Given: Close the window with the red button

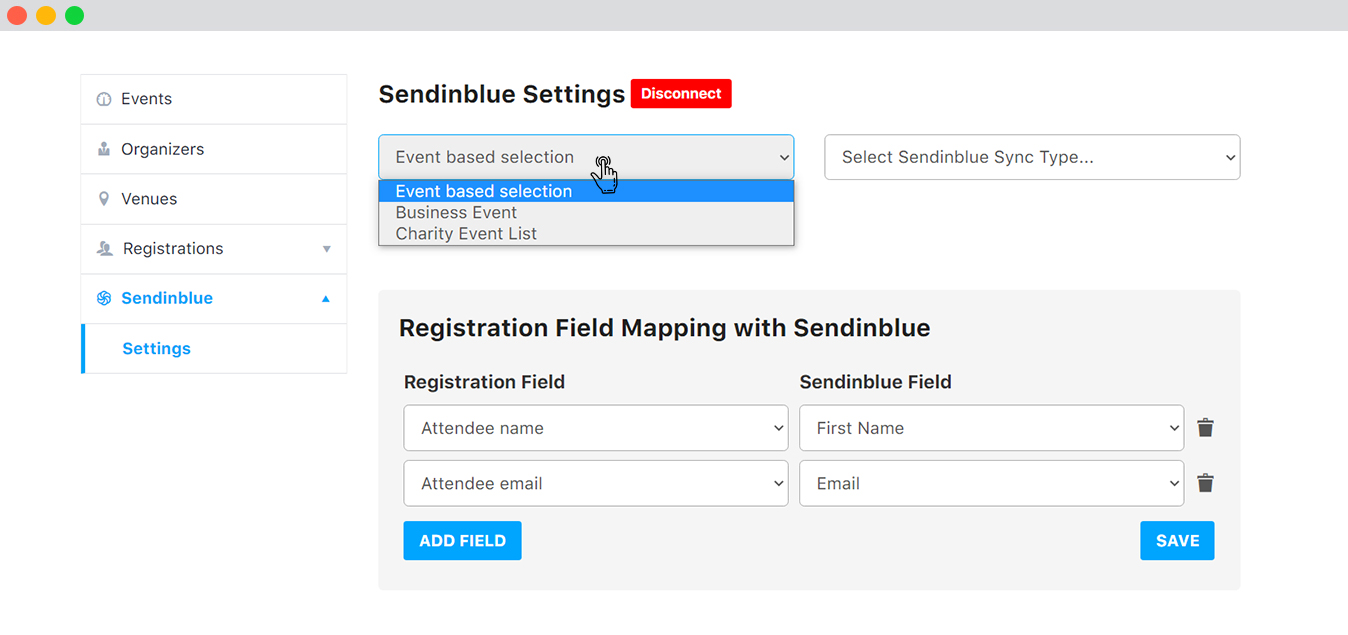Looking at the screenshot, I should click(x=17, y=15).
